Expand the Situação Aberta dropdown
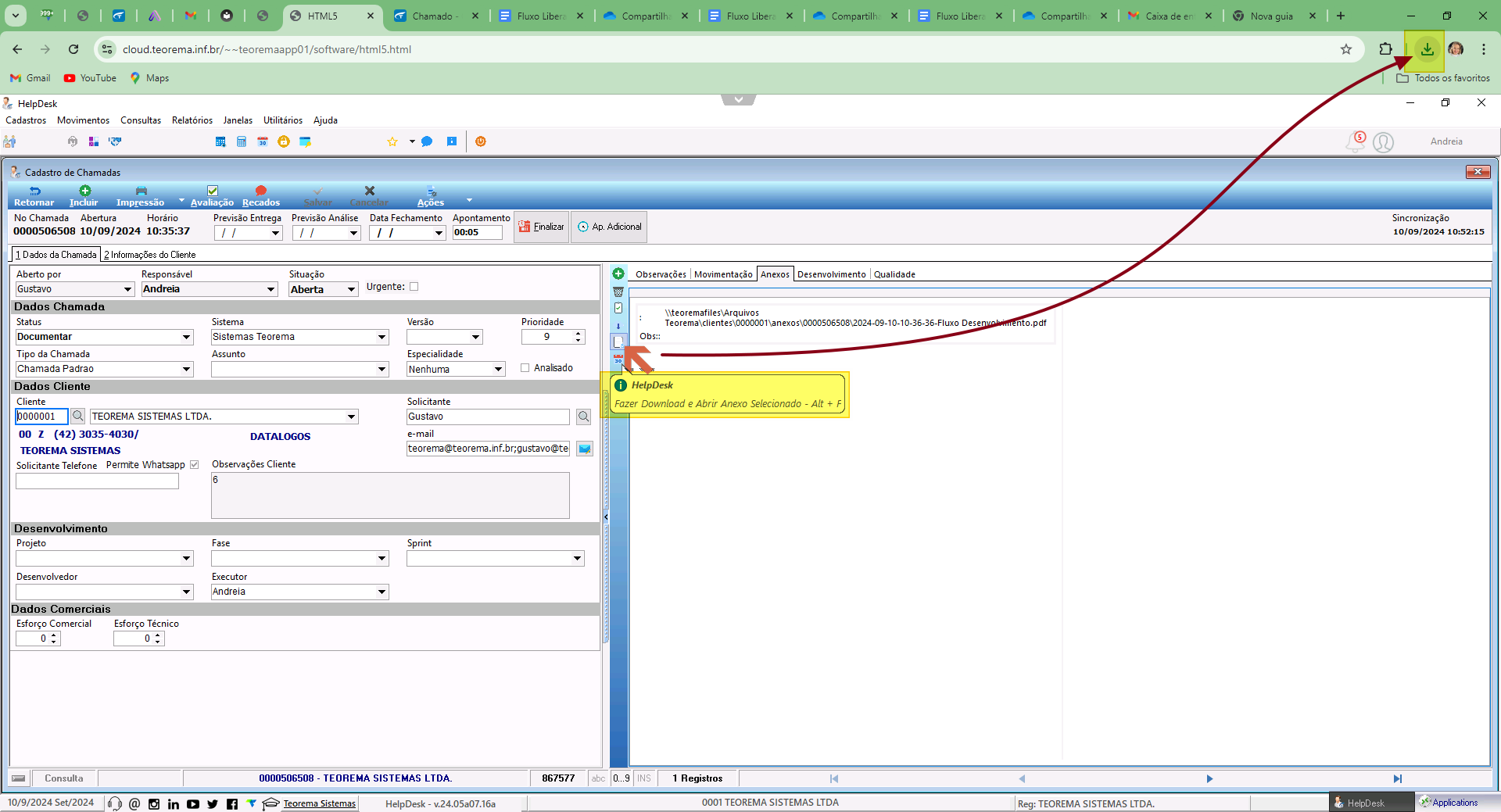The width and height of the screenshot is (1501, 812). click(x=351, y=289)
